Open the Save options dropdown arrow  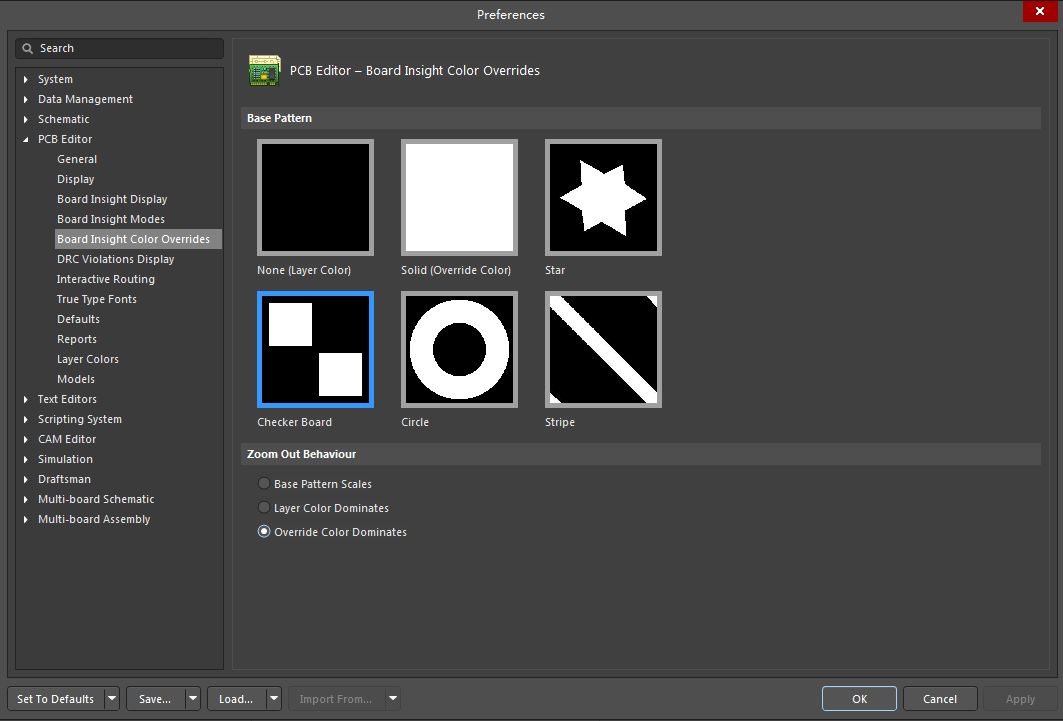pos(191,698)
